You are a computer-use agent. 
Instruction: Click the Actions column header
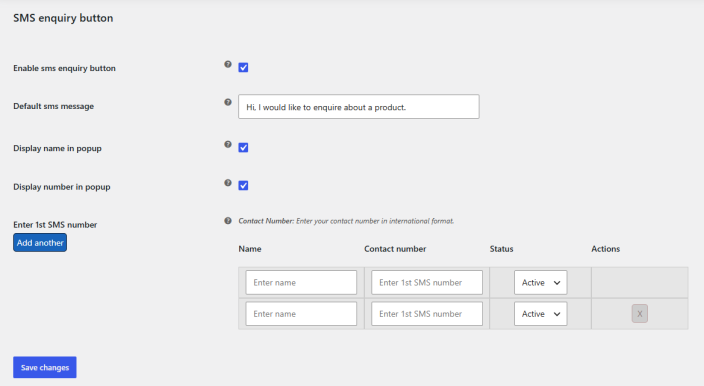click(606, 249)
